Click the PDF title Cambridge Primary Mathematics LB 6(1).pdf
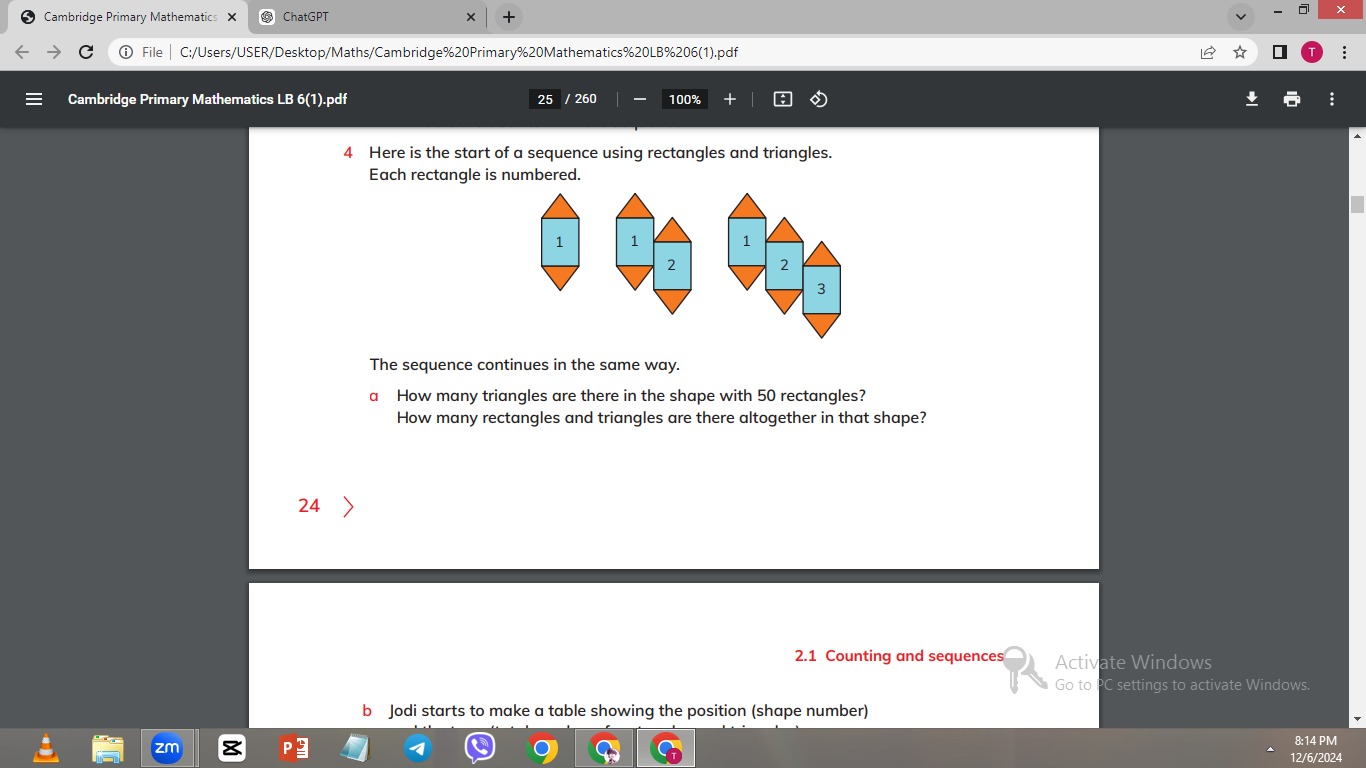Image resolution: width=1366 pixels, height=768 pixels. pos(208,99)
